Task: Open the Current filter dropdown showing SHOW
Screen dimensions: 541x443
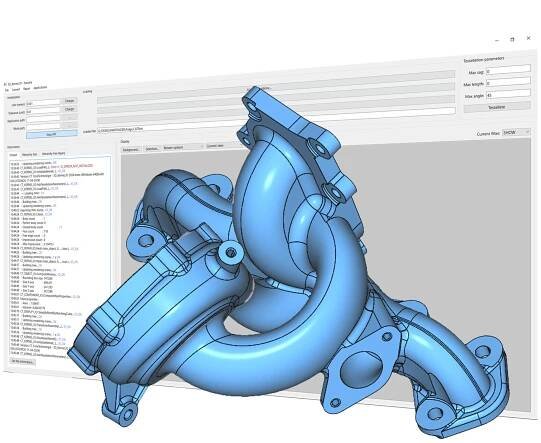Action: pyautogui.click(x=515, y=132)
